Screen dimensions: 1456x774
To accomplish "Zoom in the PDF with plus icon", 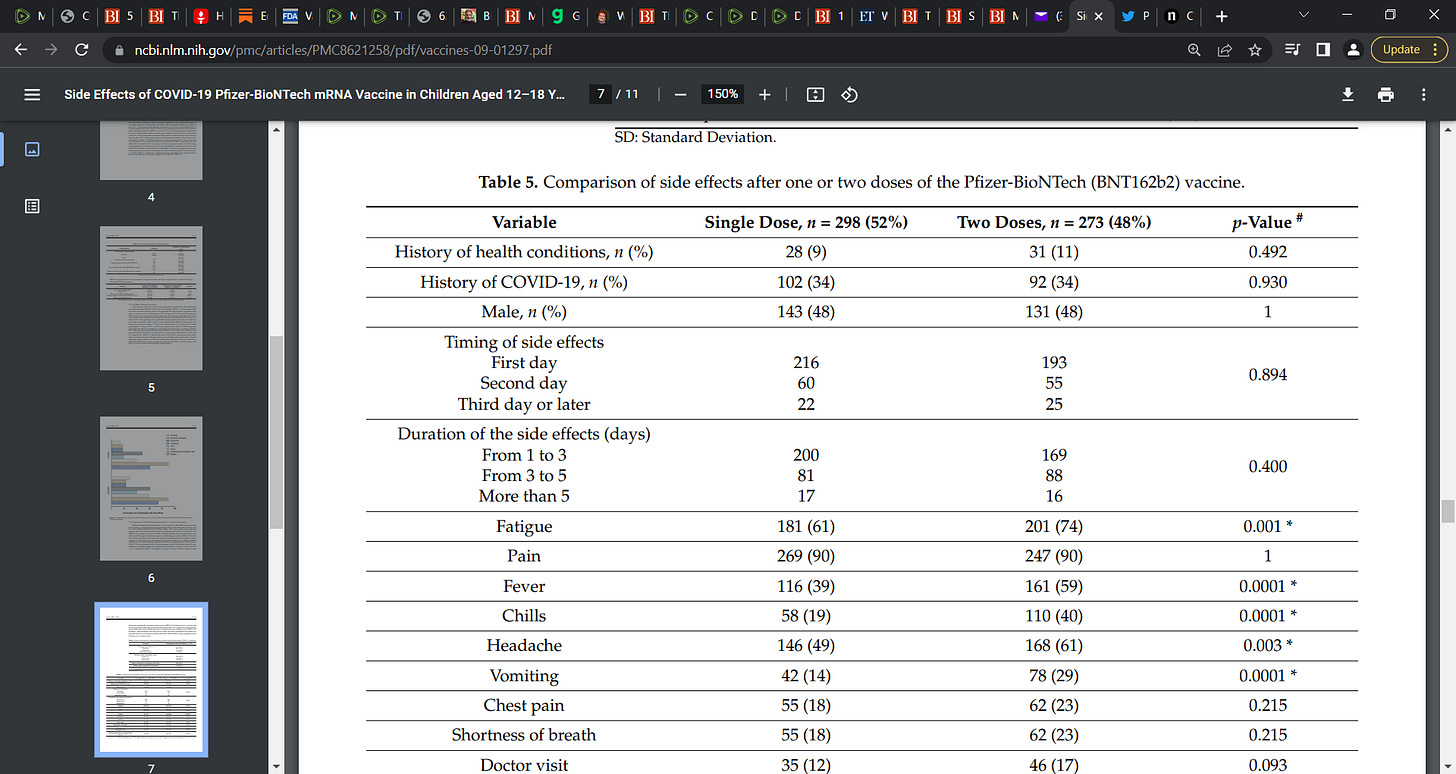I will click(765, 94).
